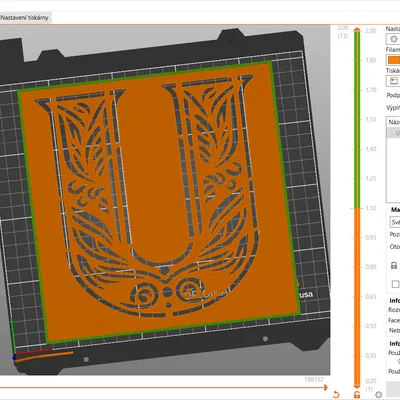400x400 pixels.
Task: Click the orange filament color swatch
Action: [393, 60]
